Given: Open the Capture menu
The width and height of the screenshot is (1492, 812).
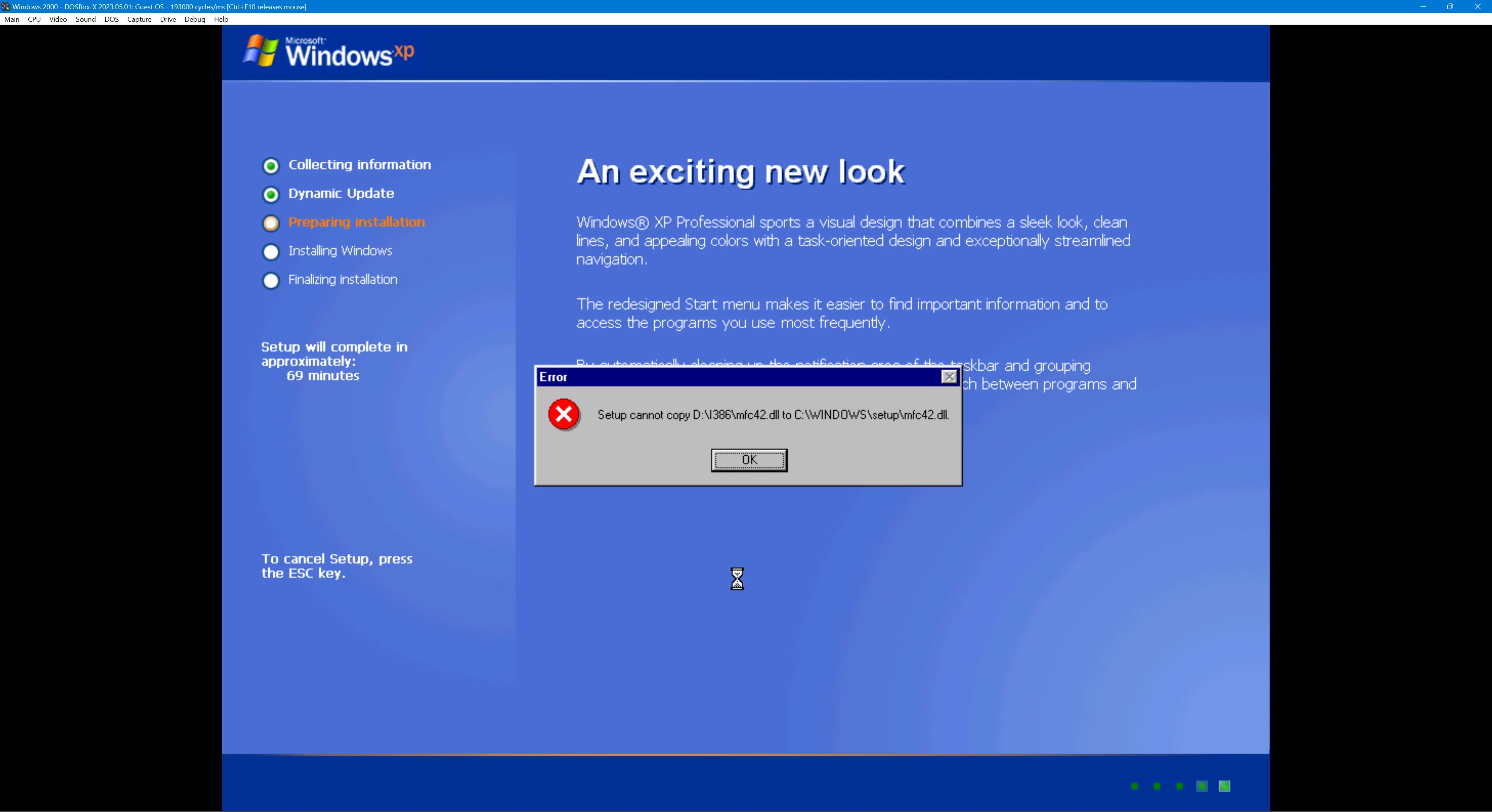Looking at the screenshot, I should (139, 19).
